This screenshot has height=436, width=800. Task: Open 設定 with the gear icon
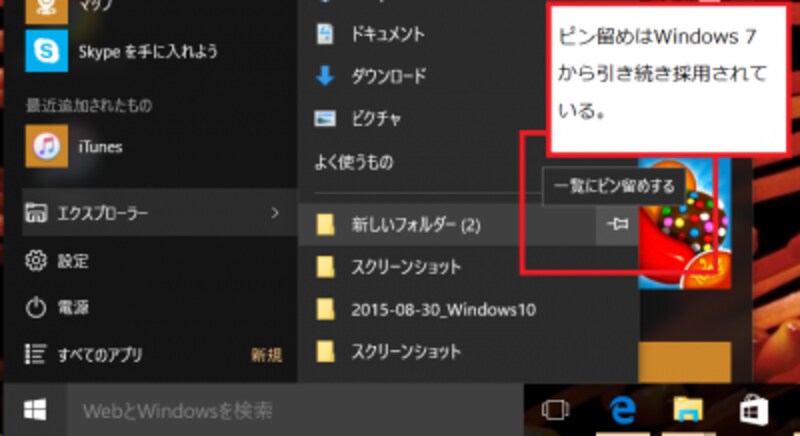(x=36, y=261)
